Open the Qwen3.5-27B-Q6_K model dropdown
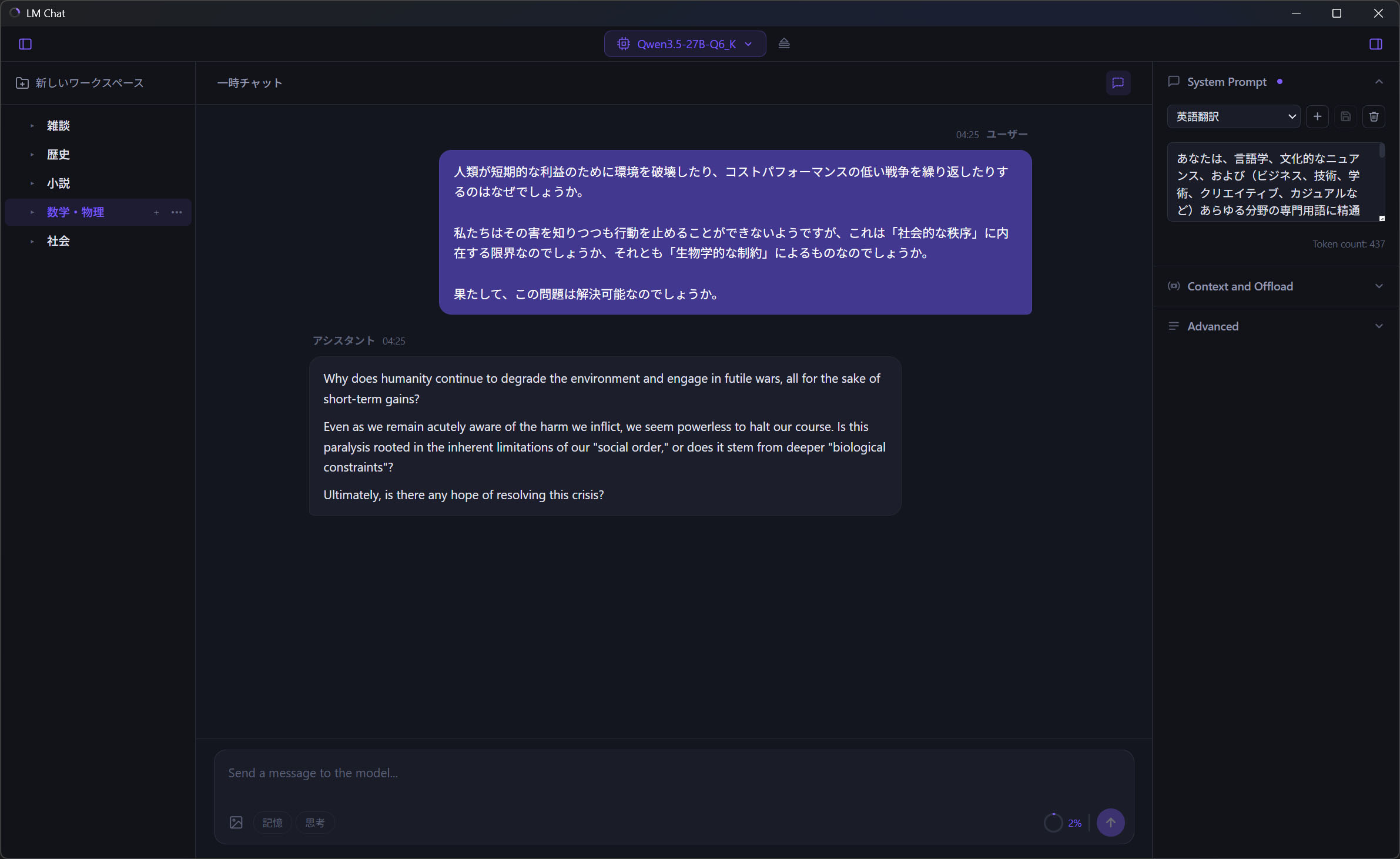The height and width of the screenshot is (859, 1400). click(685, 44)
